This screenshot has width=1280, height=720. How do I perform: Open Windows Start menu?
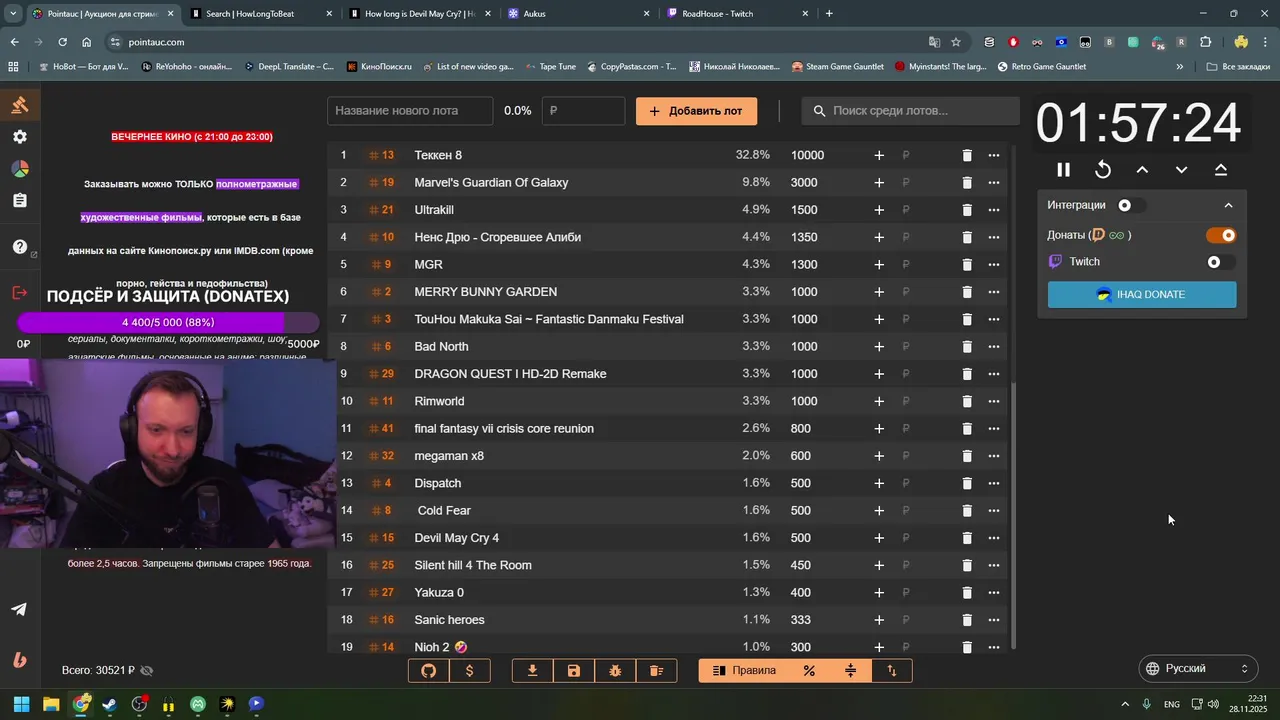21,704
